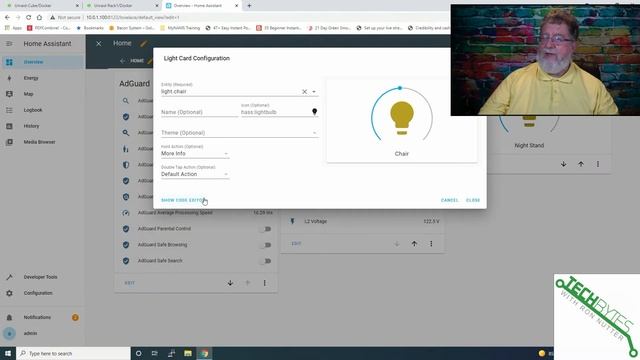Click Edit on the voltage card

(x=296, y=244)
